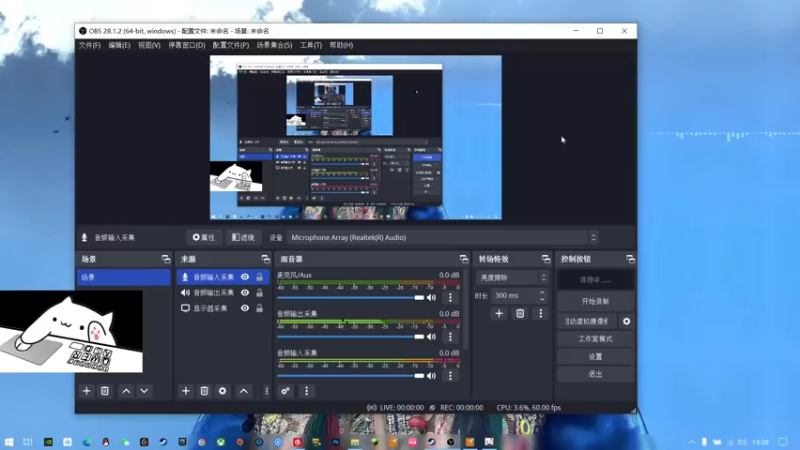Pop out the 转场特效 dock panel
The width and height of the screenshot is (800, 450).
click(546, 259)
